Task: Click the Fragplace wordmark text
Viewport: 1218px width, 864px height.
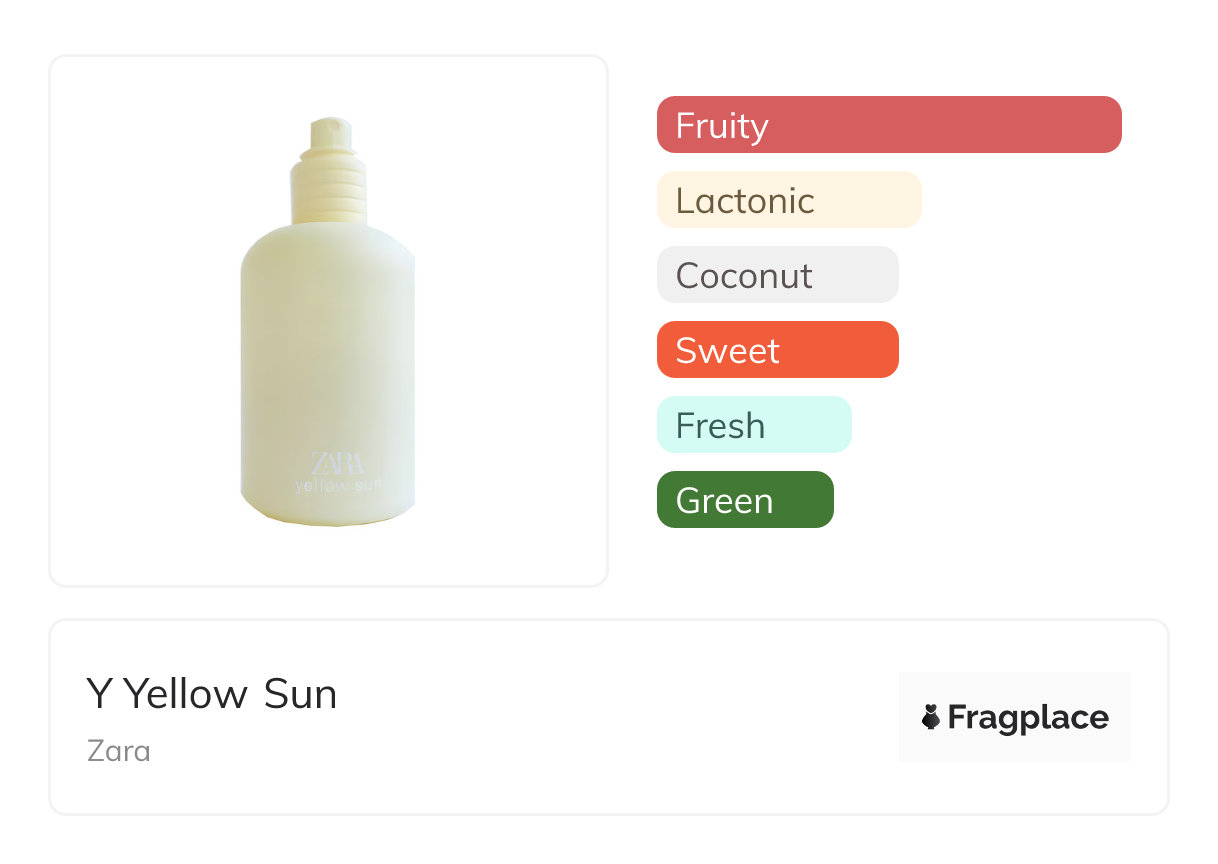Action: (1028, 718)
